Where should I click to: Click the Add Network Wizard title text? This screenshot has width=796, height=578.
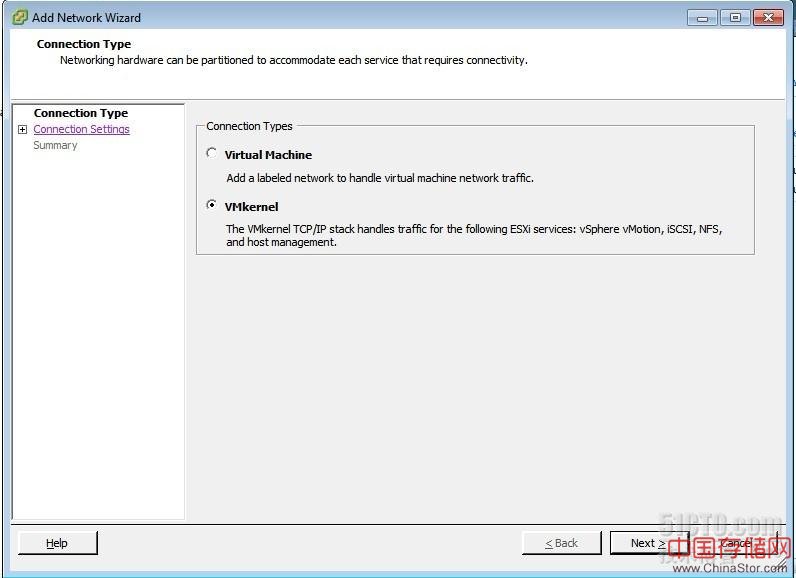click(86, 18)
